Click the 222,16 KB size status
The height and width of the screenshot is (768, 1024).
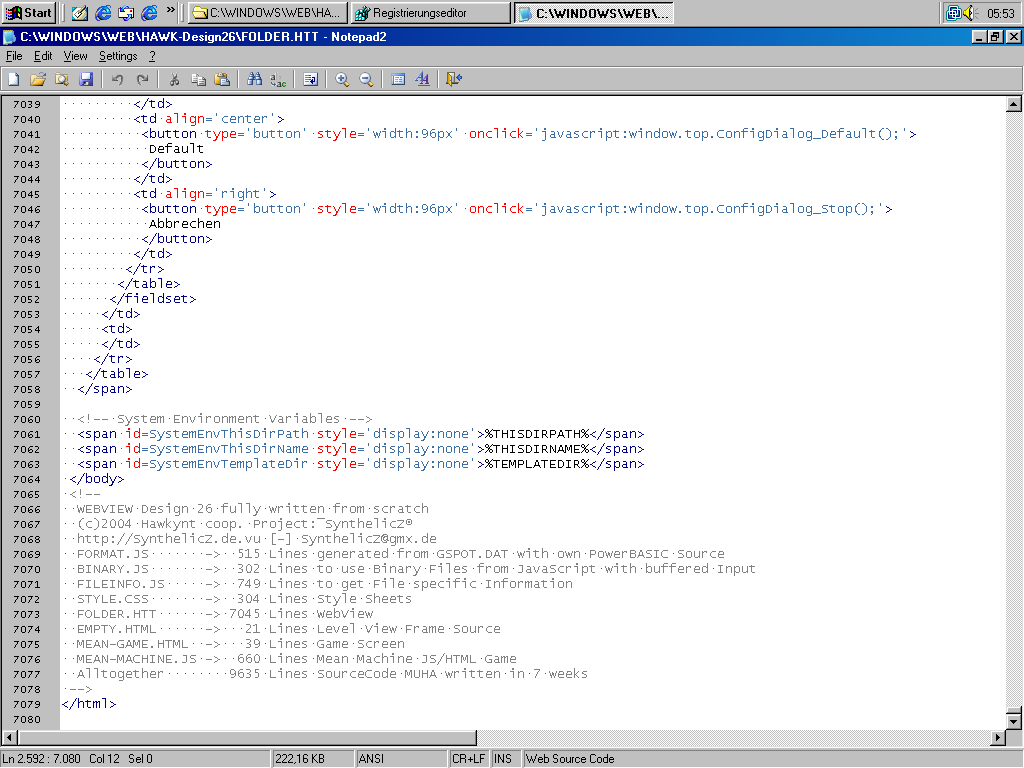click(x=313, y=759)
